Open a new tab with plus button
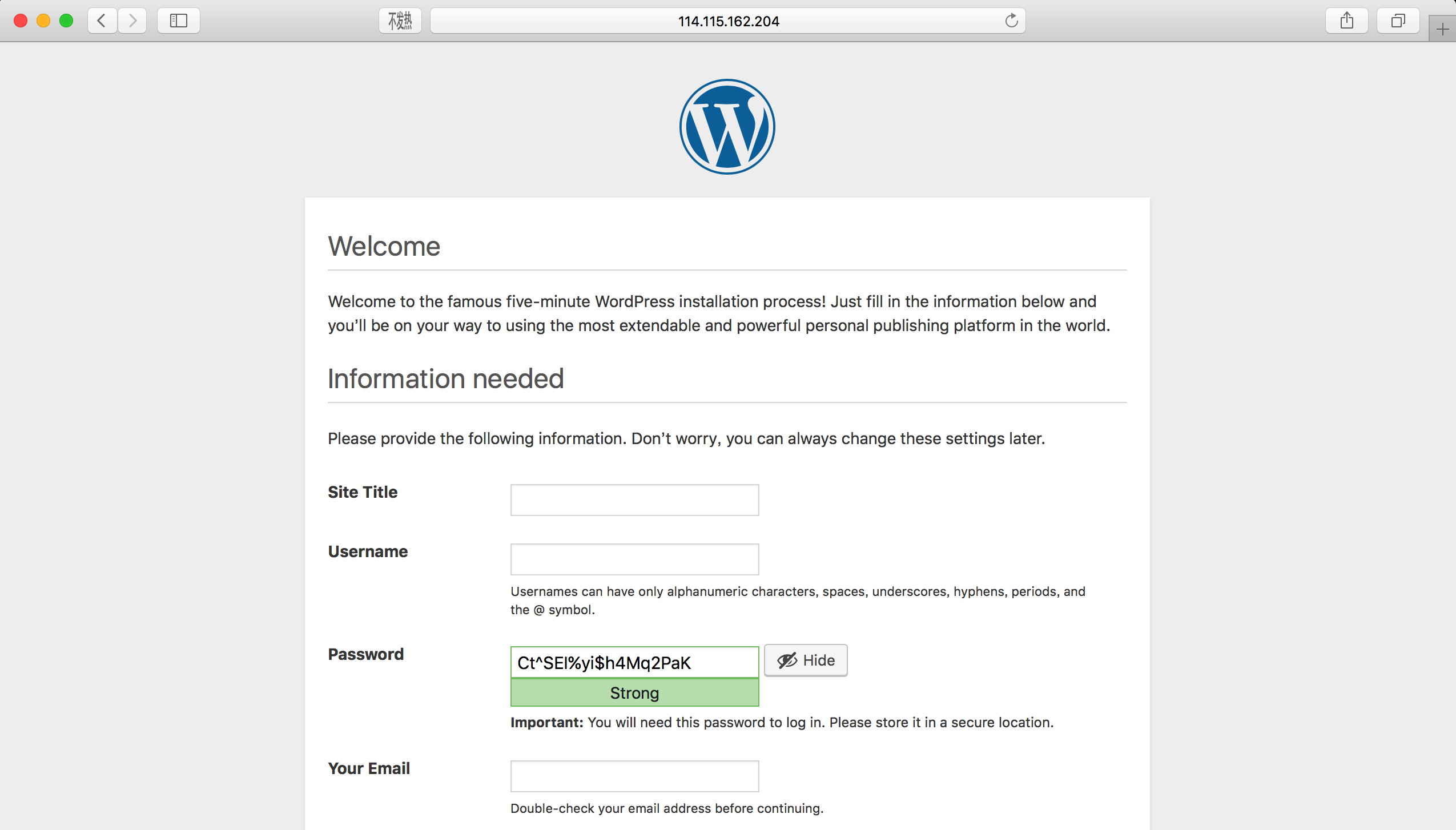 [x=1442, y=29]
